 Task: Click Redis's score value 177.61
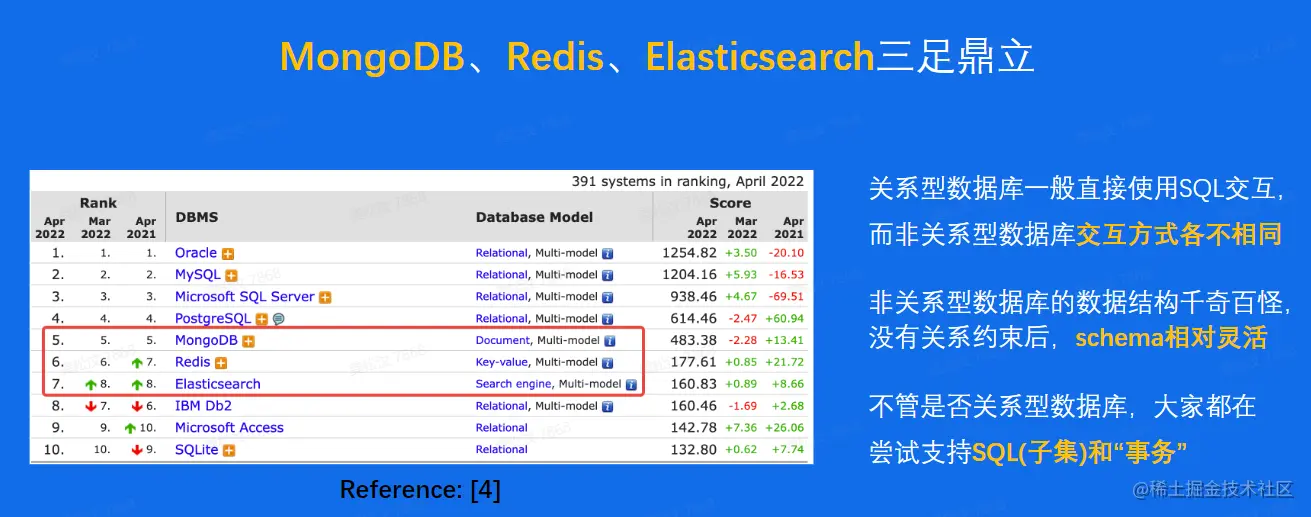[x=693, y=363]
